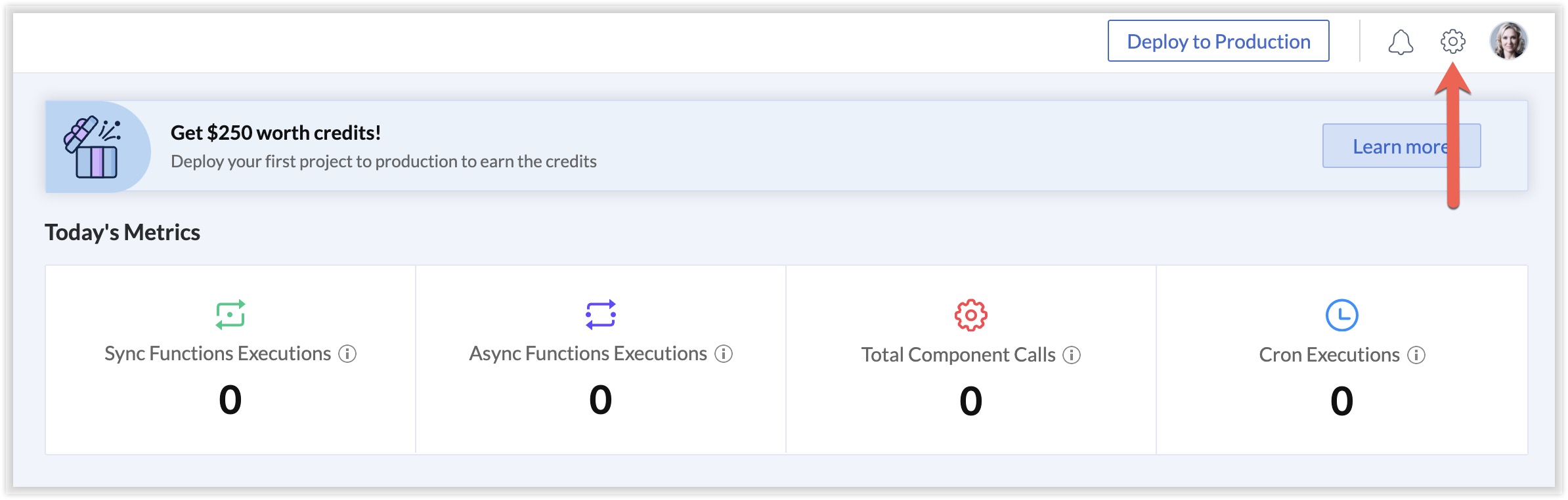The image size is (1568, 500).
Task: Click the Async Functions Executions count value
Action: 601,400
